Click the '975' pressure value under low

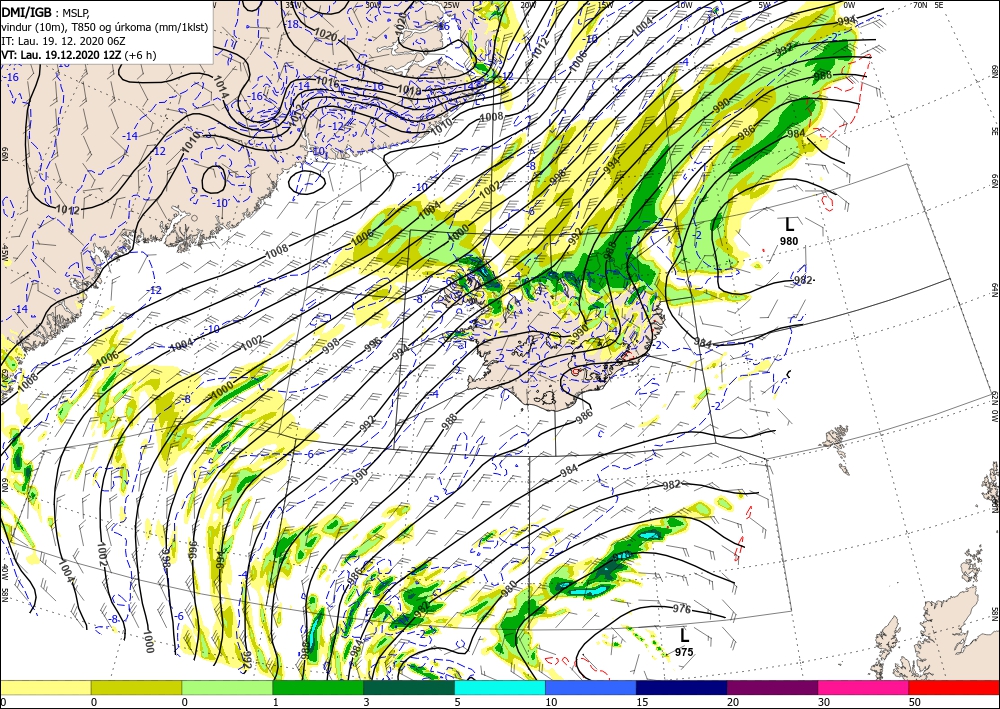click(x=684, y=652)
